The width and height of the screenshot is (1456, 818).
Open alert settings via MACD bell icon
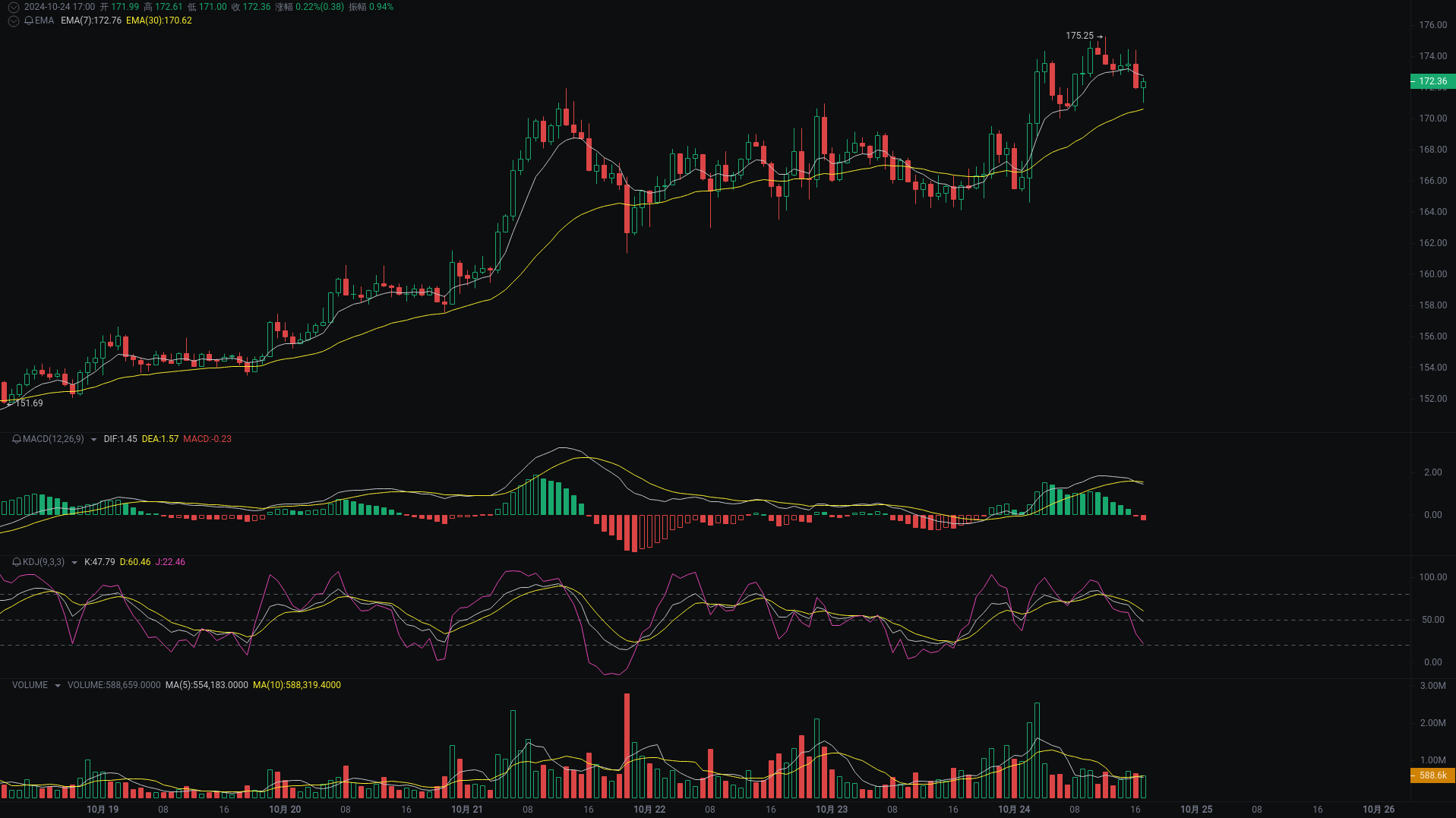15,439
